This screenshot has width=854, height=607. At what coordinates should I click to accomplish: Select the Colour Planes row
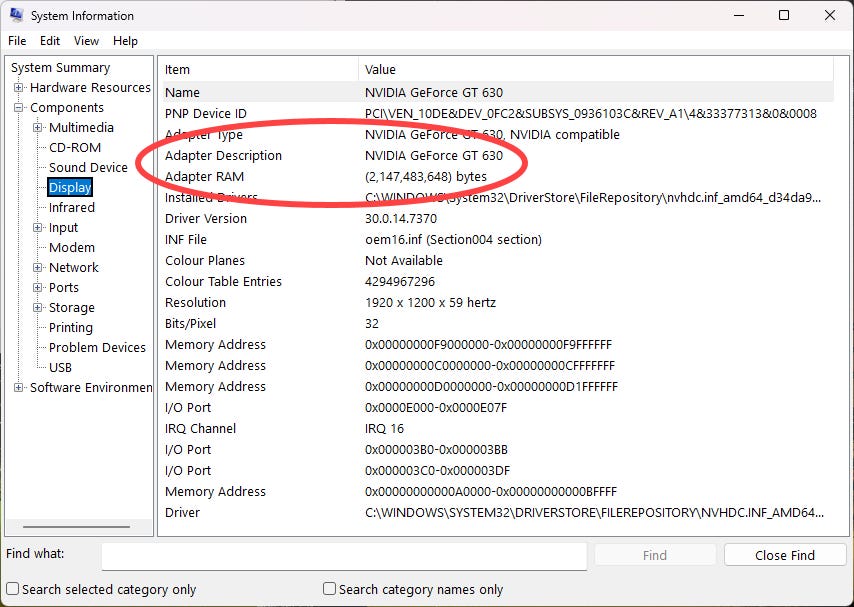point(498,260)
